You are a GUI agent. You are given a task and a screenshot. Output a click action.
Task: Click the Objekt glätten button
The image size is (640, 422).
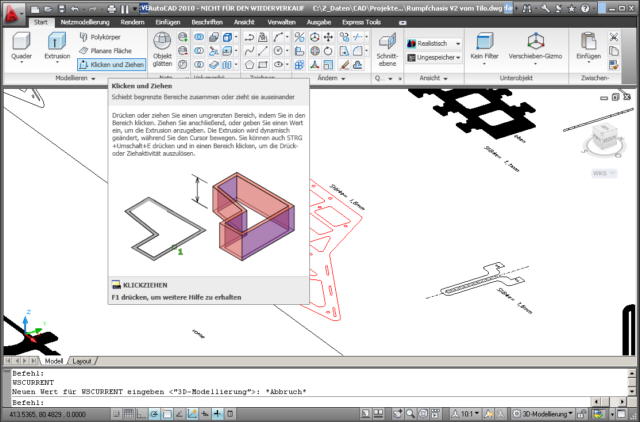coord(162,49)
